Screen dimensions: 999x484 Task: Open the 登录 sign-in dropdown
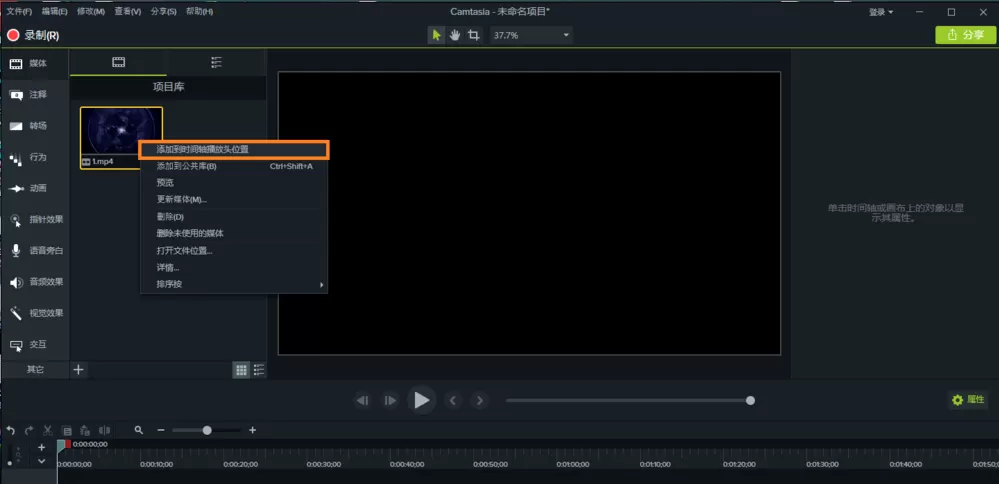coord(881,12)
